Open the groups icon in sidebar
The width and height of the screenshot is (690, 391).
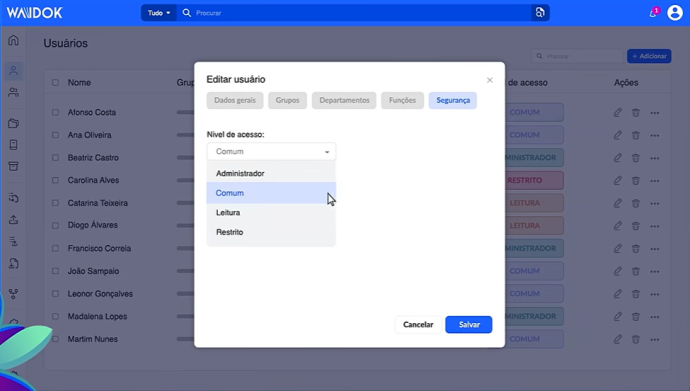click(13, 92)
